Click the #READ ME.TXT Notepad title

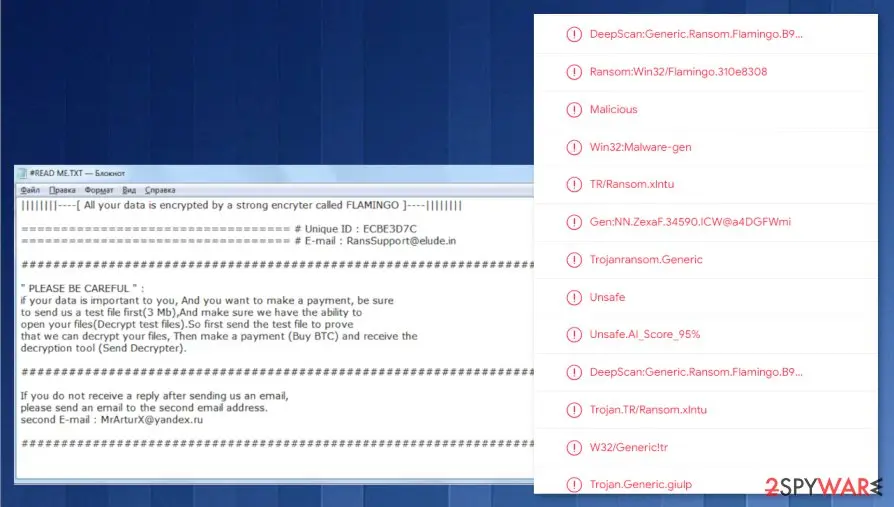coord(77,173)
